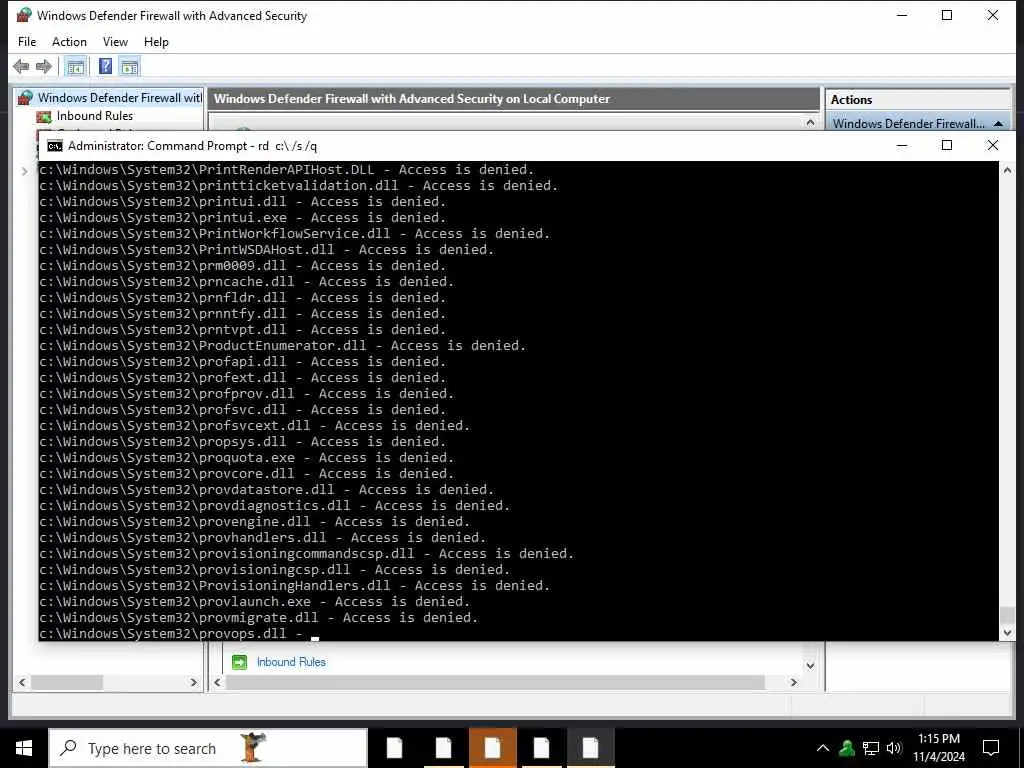
Task: Click the fifth taskbar file icon
Action: point(590,748)
